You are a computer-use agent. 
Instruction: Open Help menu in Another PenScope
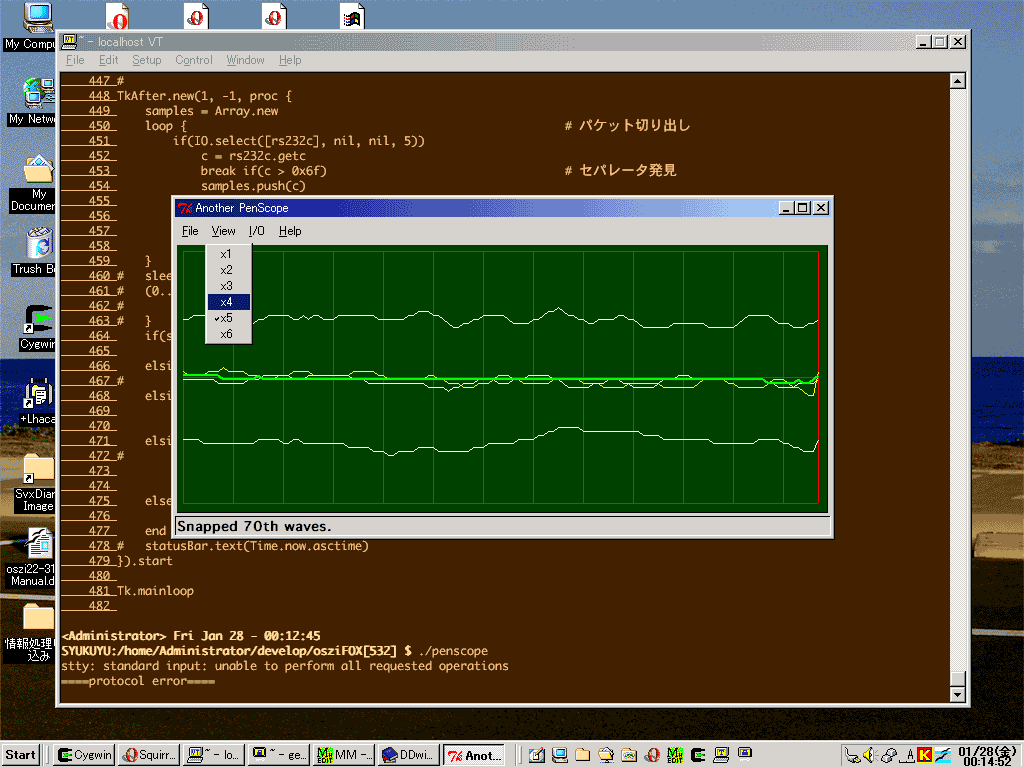click(x=290, y=231)
